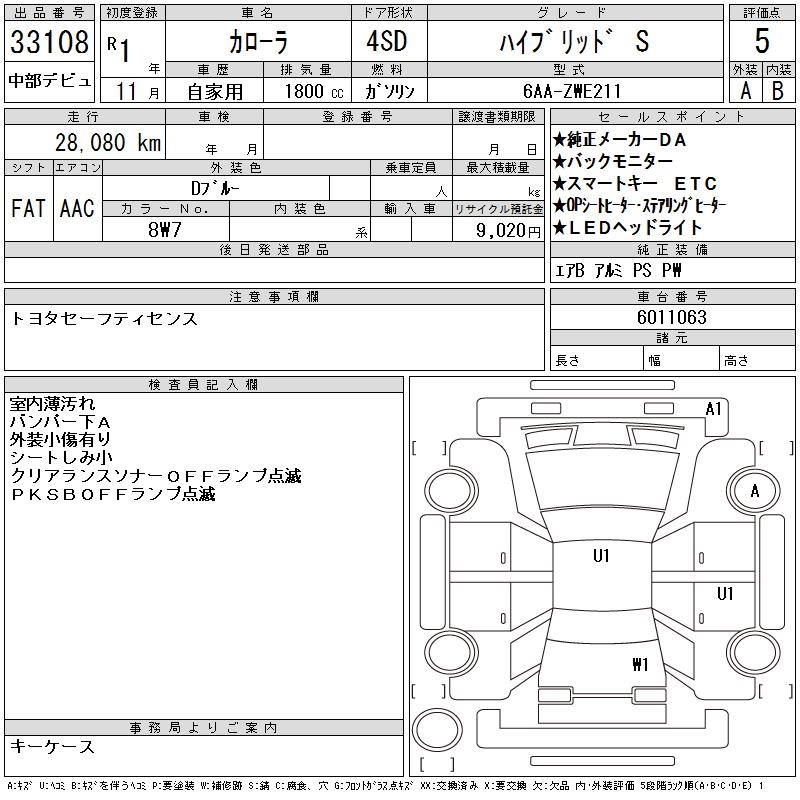Select sales point 純正メーカーDA
The height and width of the screenshot is (800, 800).
[x=619, y=139]
